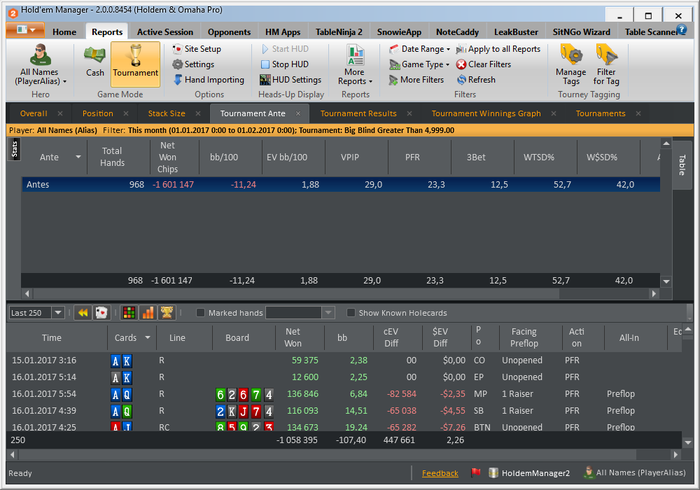700x490 pixels.
Task: Refresh the report filters
Action: 476,79
